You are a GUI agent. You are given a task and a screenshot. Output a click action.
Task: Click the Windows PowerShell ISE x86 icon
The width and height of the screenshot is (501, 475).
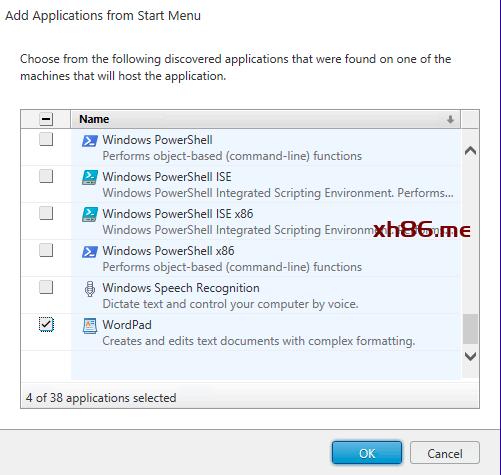click(90, 215)
